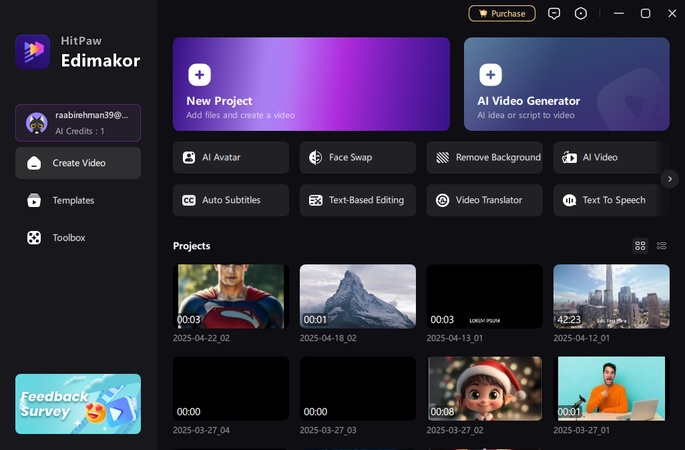Launch Text-Based Editing tool
The height and width of the screenshot is (450, 685).
(x=357, y=200)
